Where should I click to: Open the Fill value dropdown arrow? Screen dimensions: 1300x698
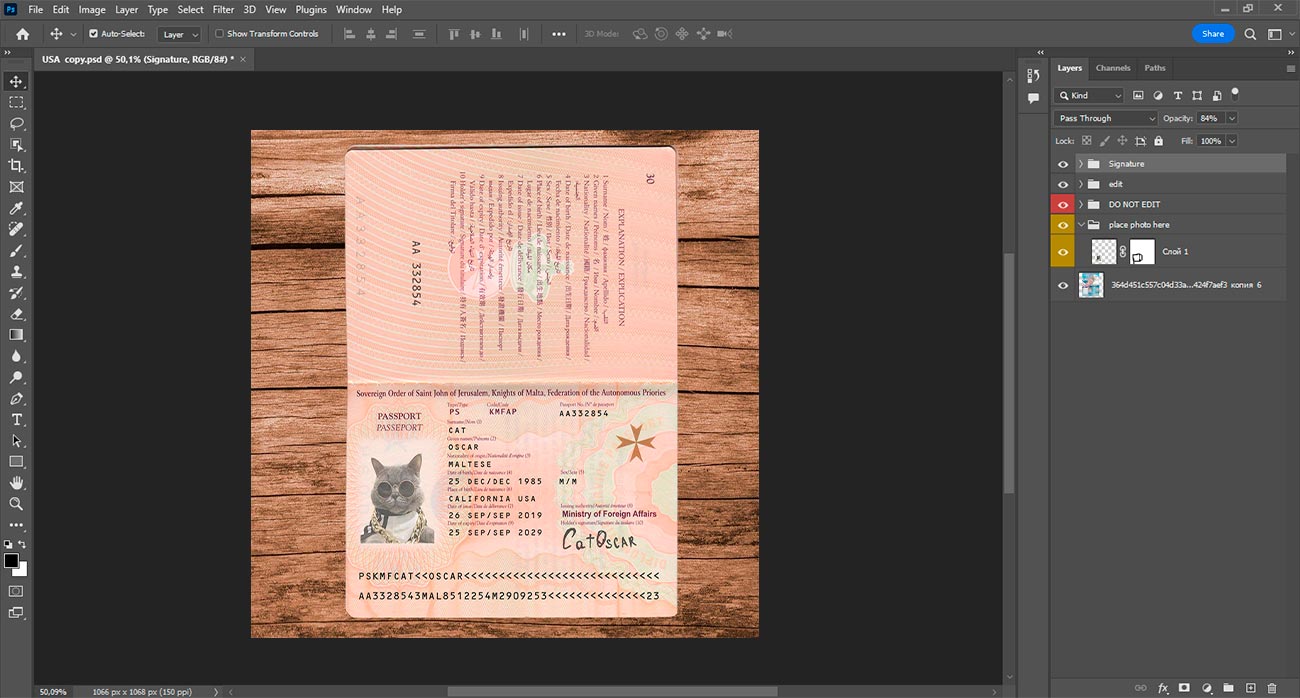point(1232,141)
